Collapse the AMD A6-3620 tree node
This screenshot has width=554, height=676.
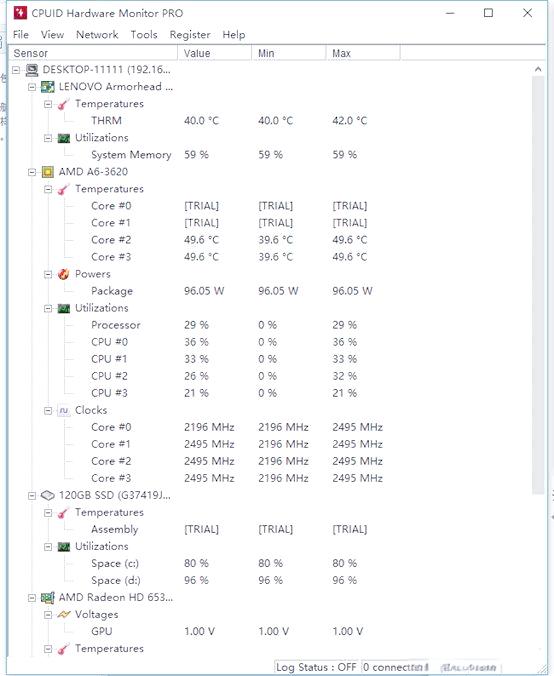pyautogui.click(x=31, y=172)
